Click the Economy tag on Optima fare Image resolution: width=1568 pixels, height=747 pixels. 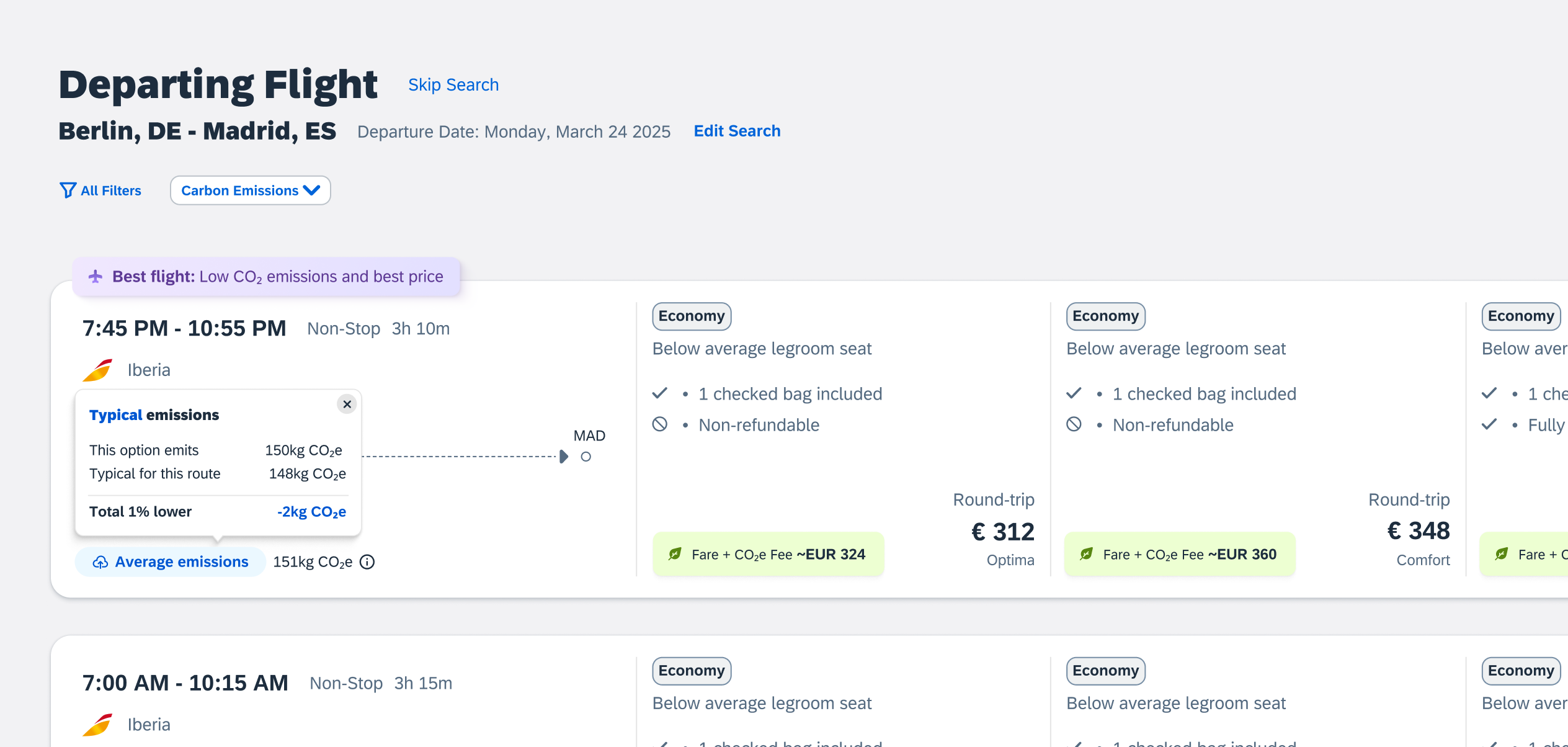click(x=692, y=316)
